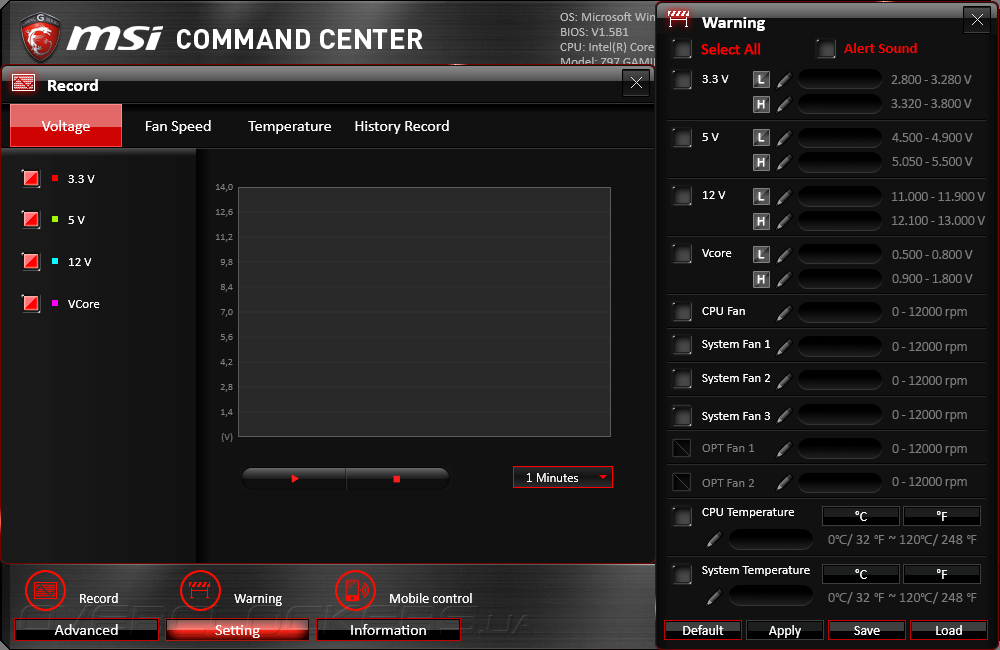Edit 3.3 V high limit pencil icon
1000x650 pixels.
tap(784, 104)
